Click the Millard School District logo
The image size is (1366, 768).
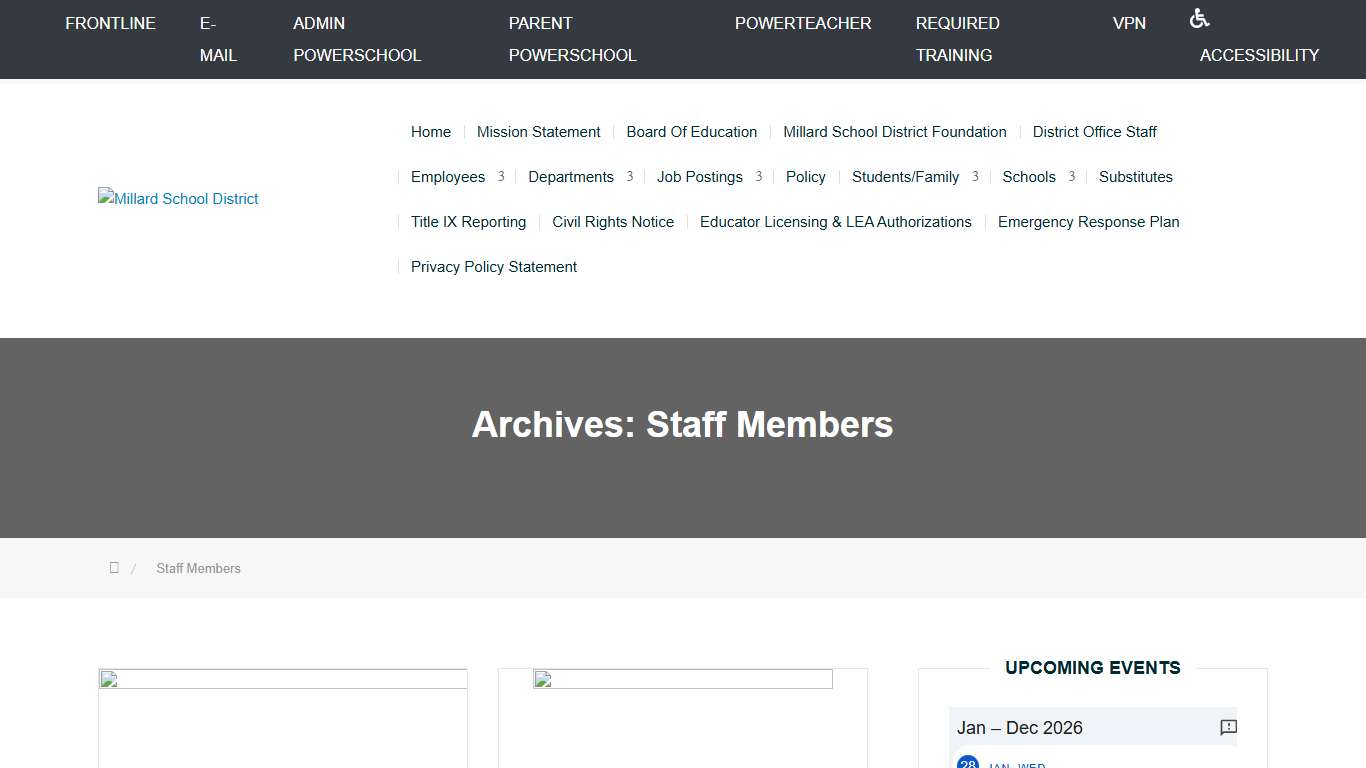coord(177,198)
